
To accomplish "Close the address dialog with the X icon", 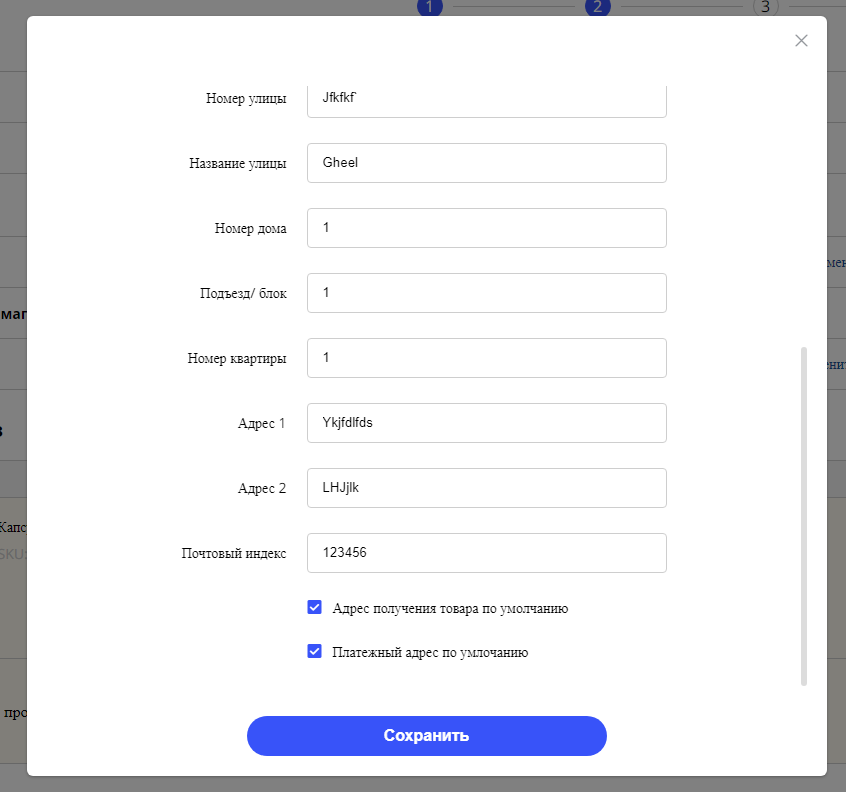I will (801, 41).
